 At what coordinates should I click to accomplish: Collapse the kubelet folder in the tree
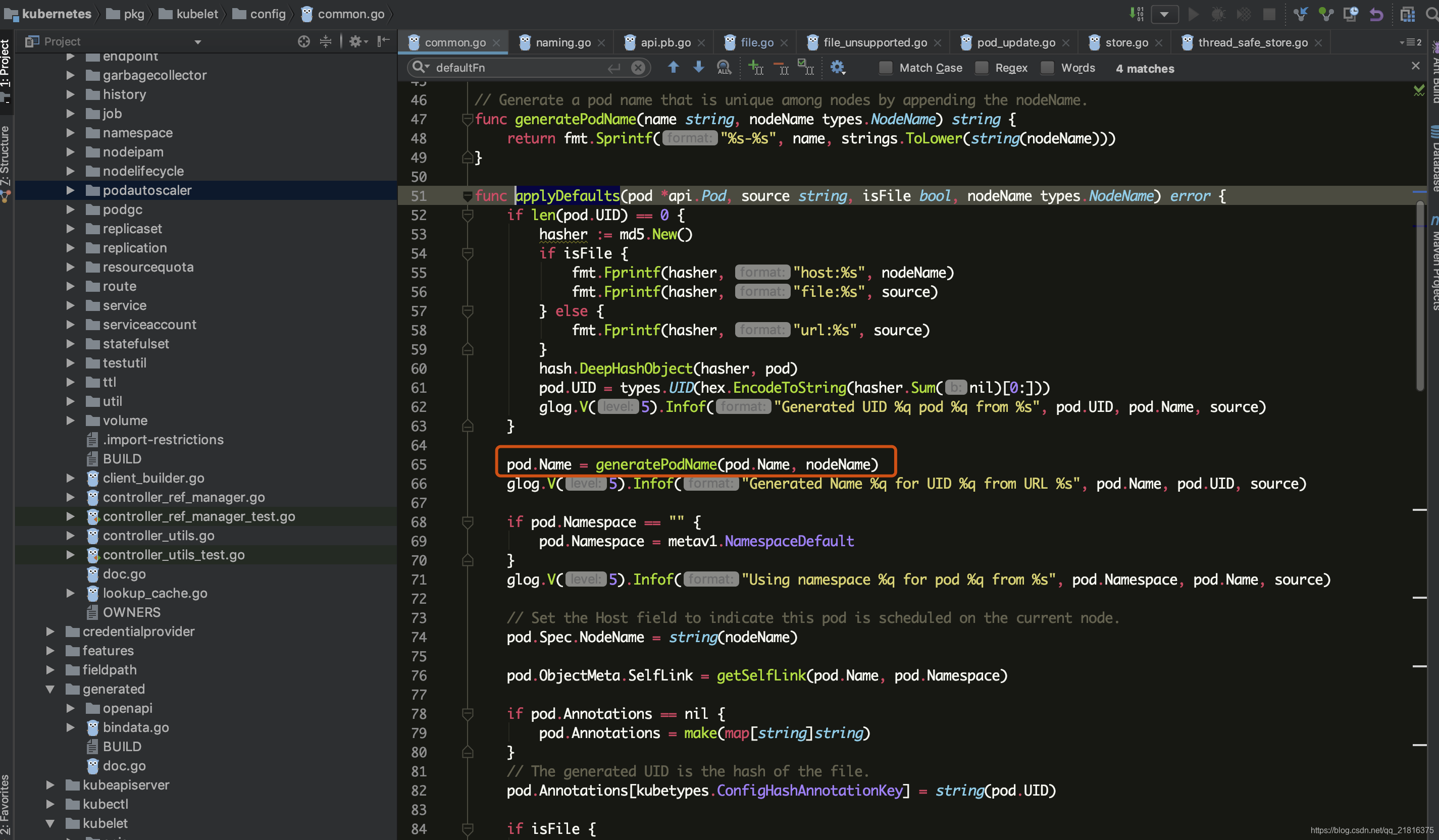coord(50,823)
